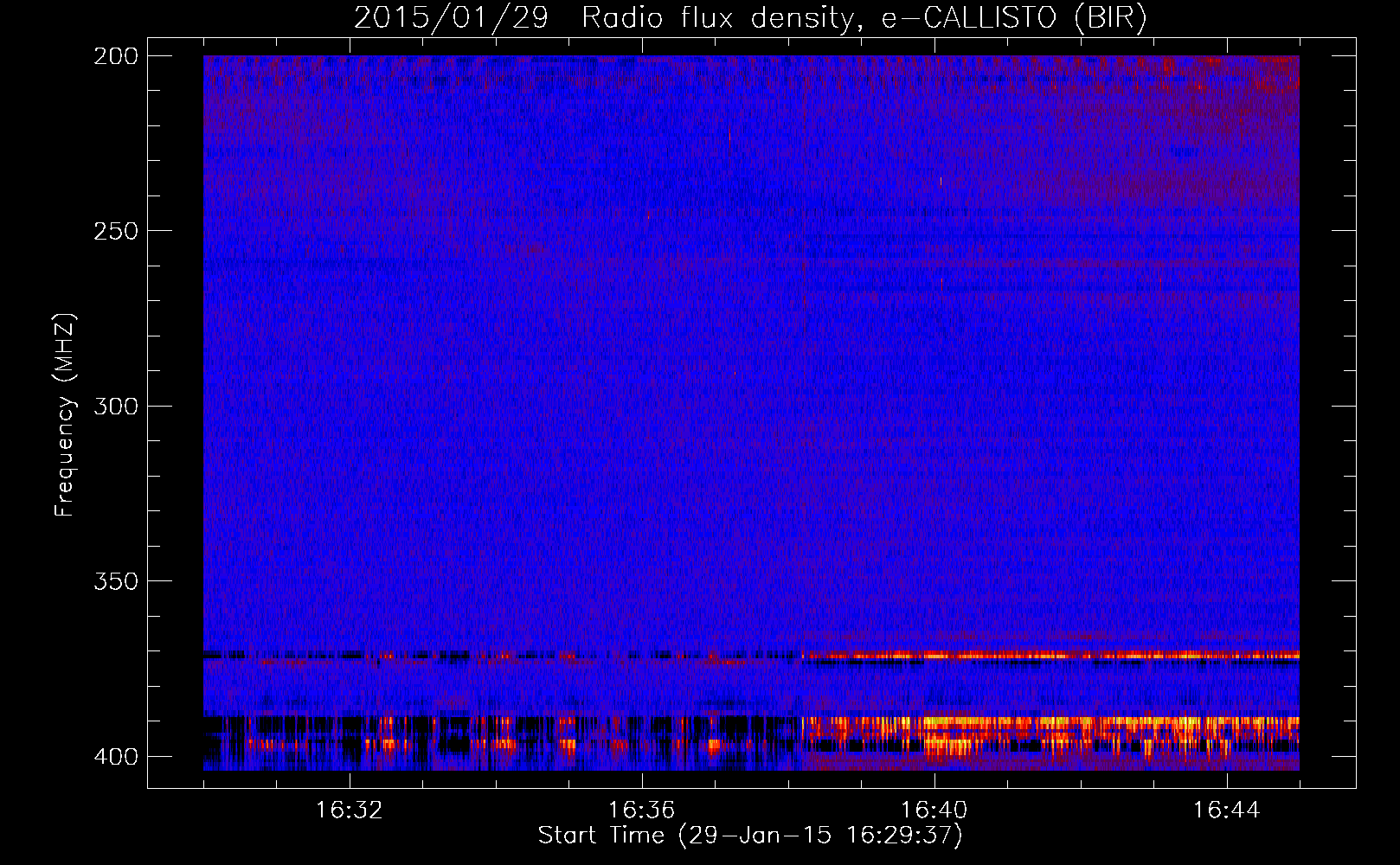Image resolution: width=1400 pixels, height=865 pixels.
Task: Click the 300 frequency tick label
Action: click(x=116, y=406)
